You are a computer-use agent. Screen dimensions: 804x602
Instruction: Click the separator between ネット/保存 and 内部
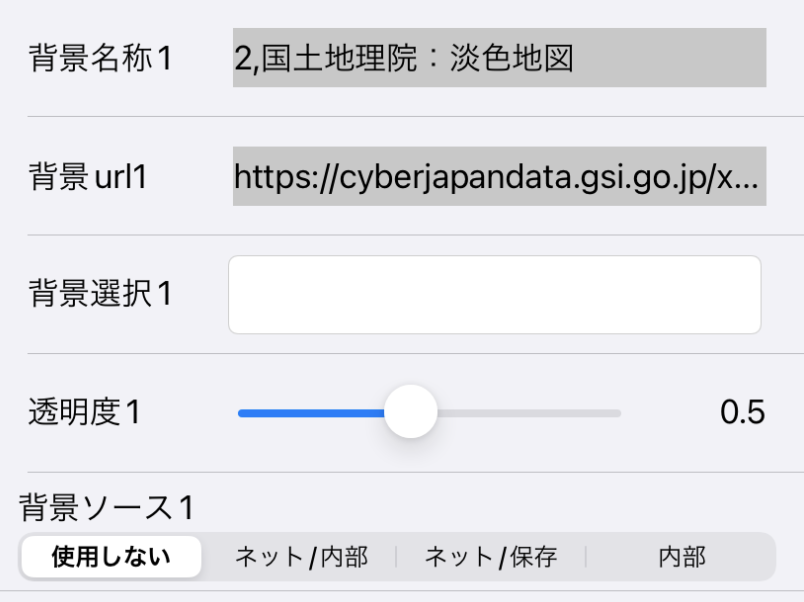586,557
